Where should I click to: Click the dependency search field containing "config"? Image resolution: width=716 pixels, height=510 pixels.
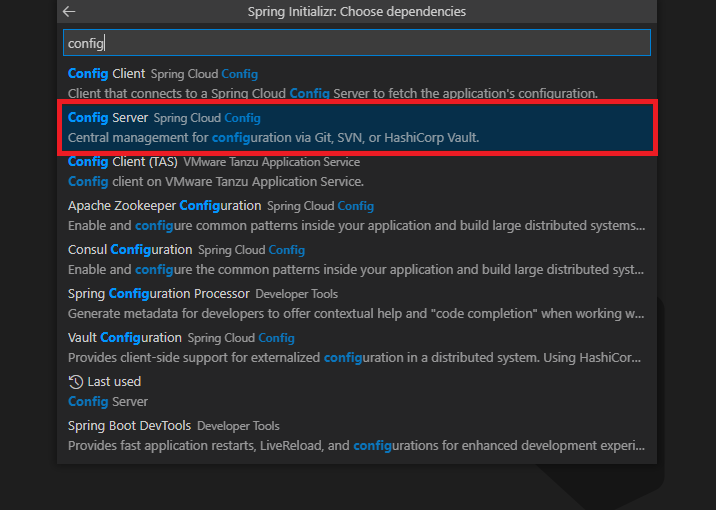click(x=357, y=43)
